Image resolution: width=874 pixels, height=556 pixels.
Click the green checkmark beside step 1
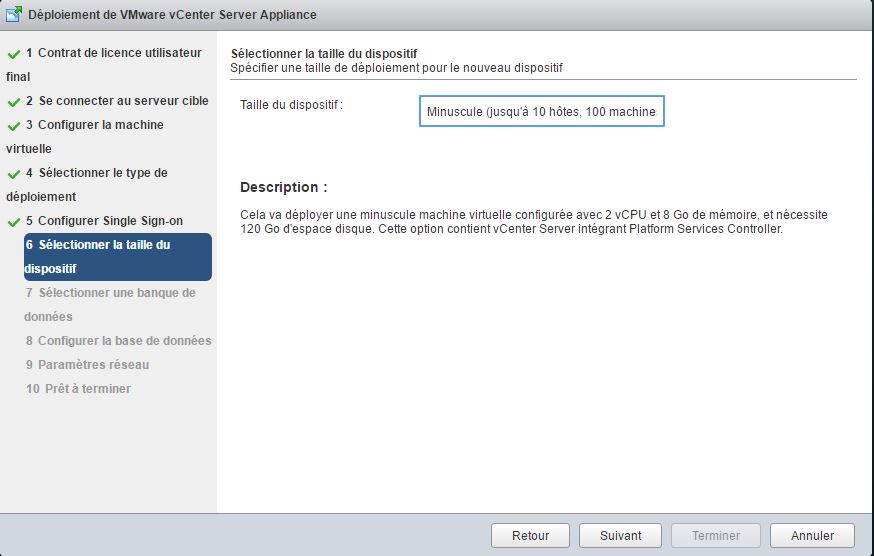[13, 54]
